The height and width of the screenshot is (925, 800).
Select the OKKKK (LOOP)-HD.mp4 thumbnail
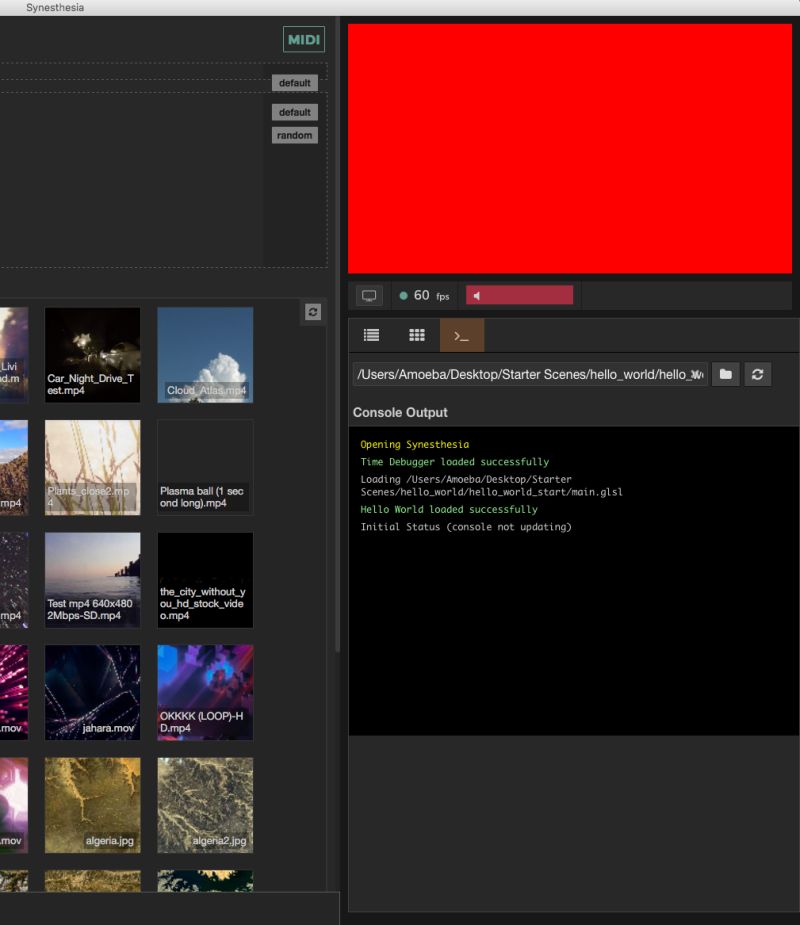[205, 692]
